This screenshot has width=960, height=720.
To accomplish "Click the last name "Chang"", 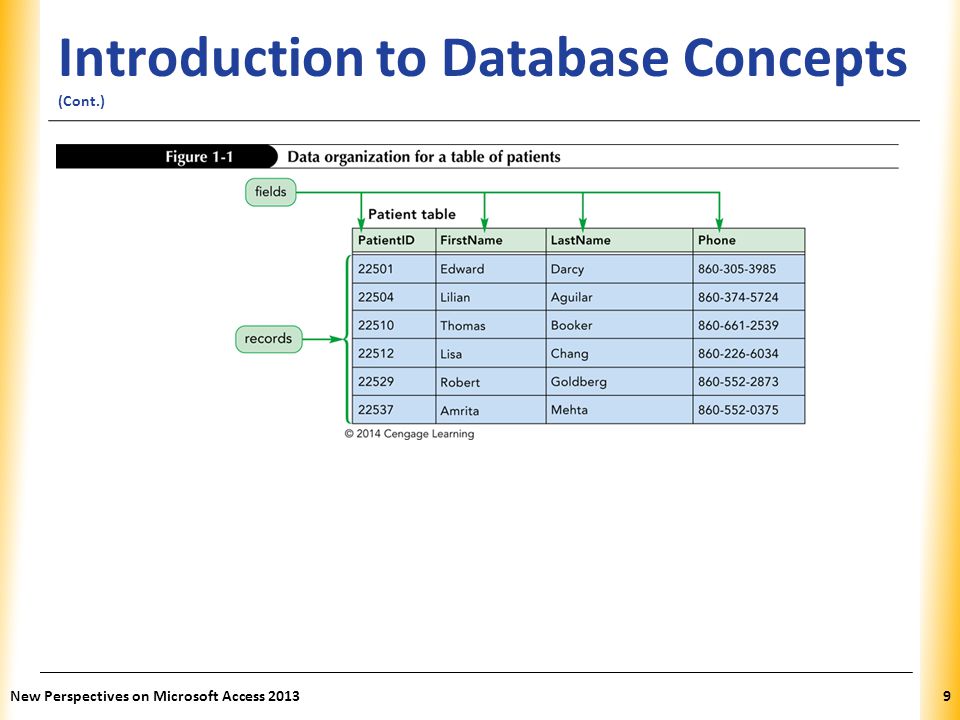I will (x=569, y=354).
